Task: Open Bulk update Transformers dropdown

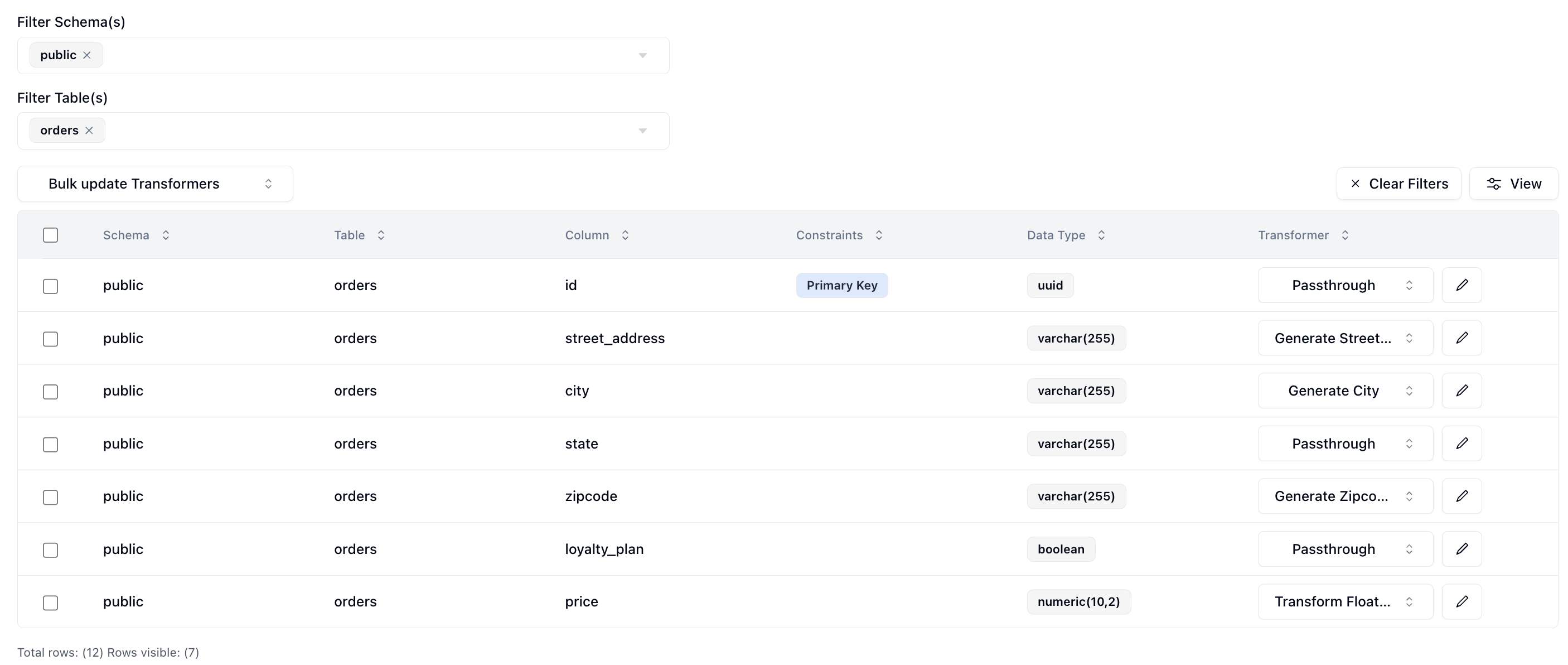Action: [155, 184]
